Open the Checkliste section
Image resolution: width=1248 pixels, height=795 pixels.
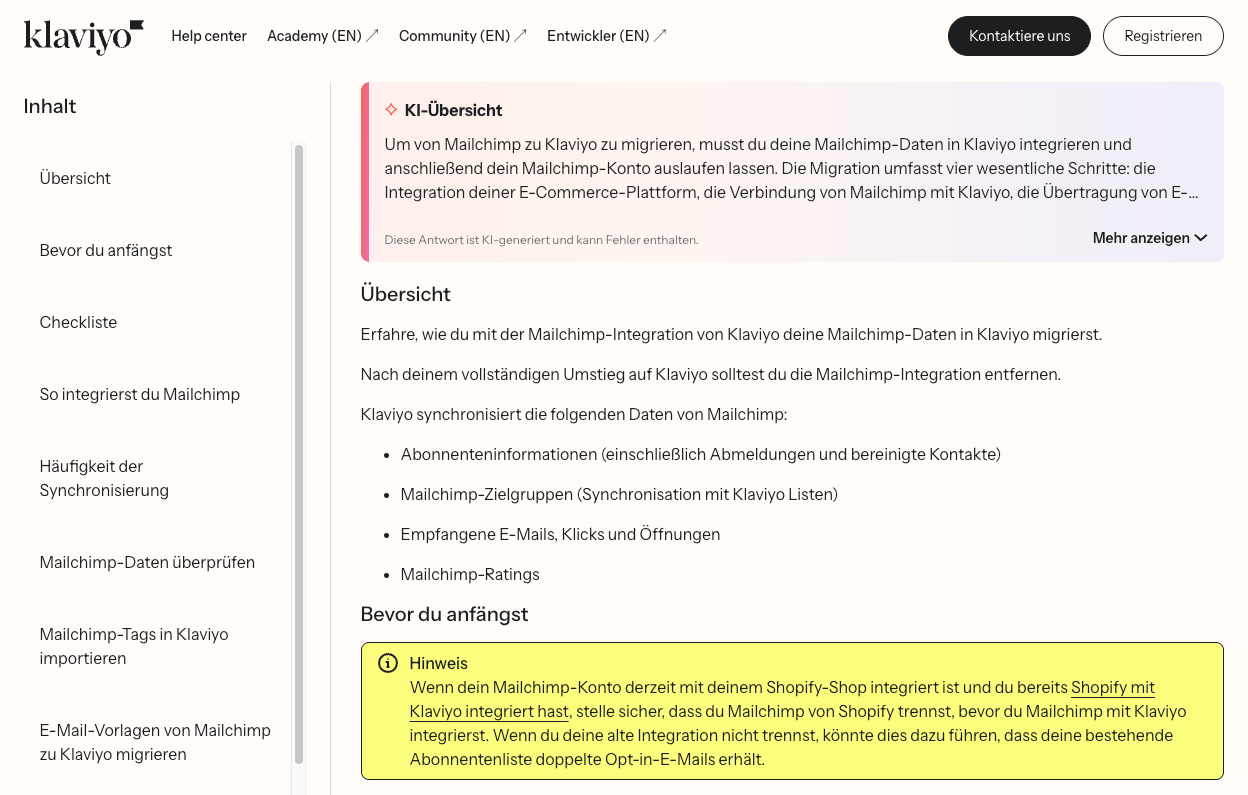(x=78, y=322)
